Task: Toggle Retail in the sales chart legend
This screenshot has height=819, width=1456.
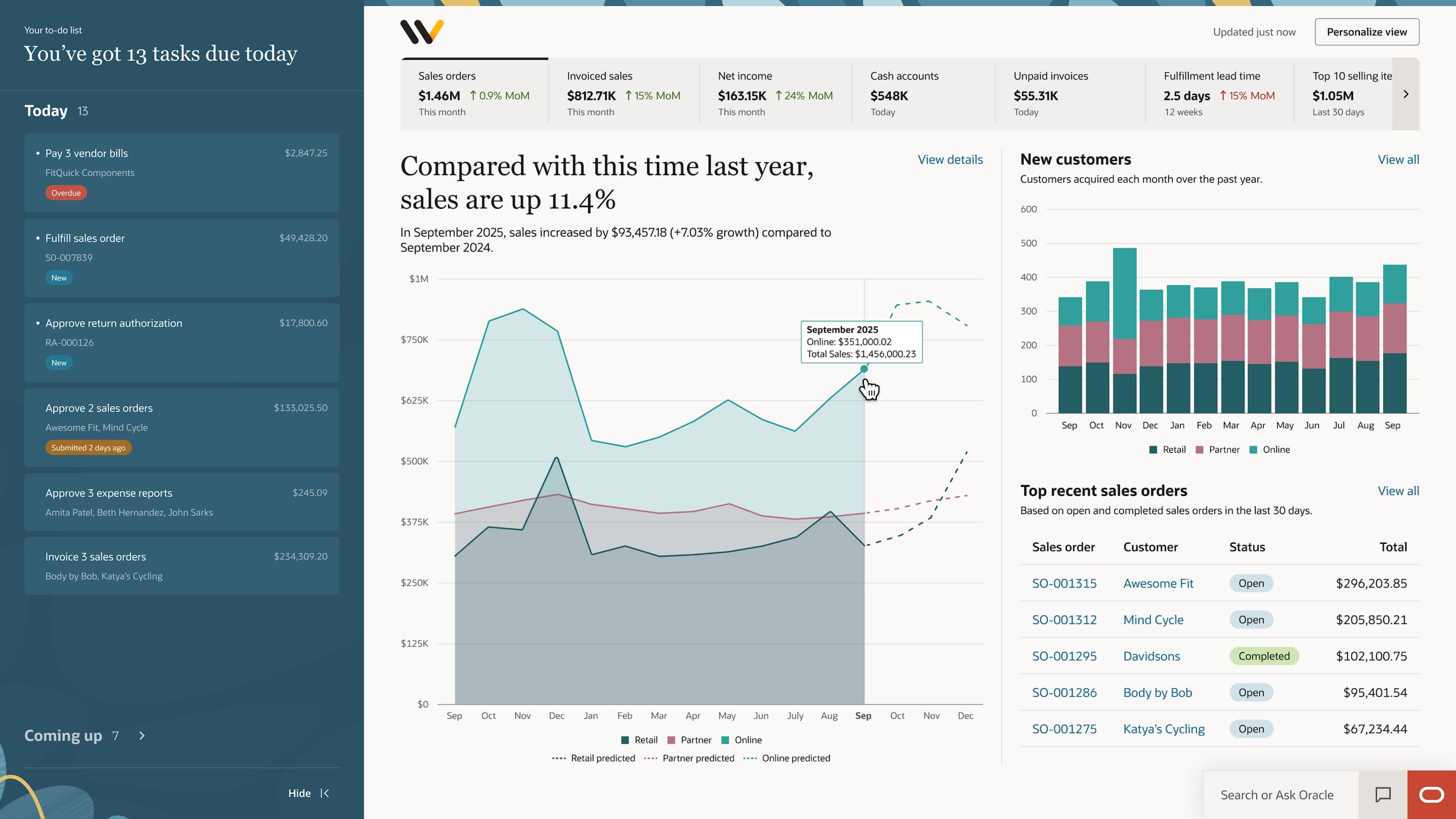Action: 640,739
